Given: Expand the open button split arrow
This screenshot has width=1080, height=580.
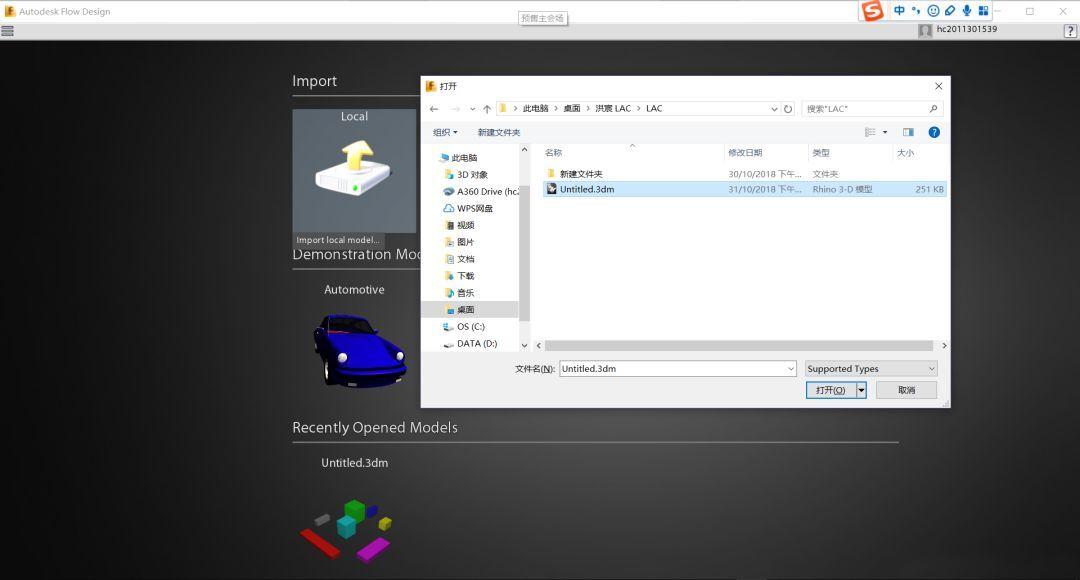Looking at the screenshot, I should [861, 390].
